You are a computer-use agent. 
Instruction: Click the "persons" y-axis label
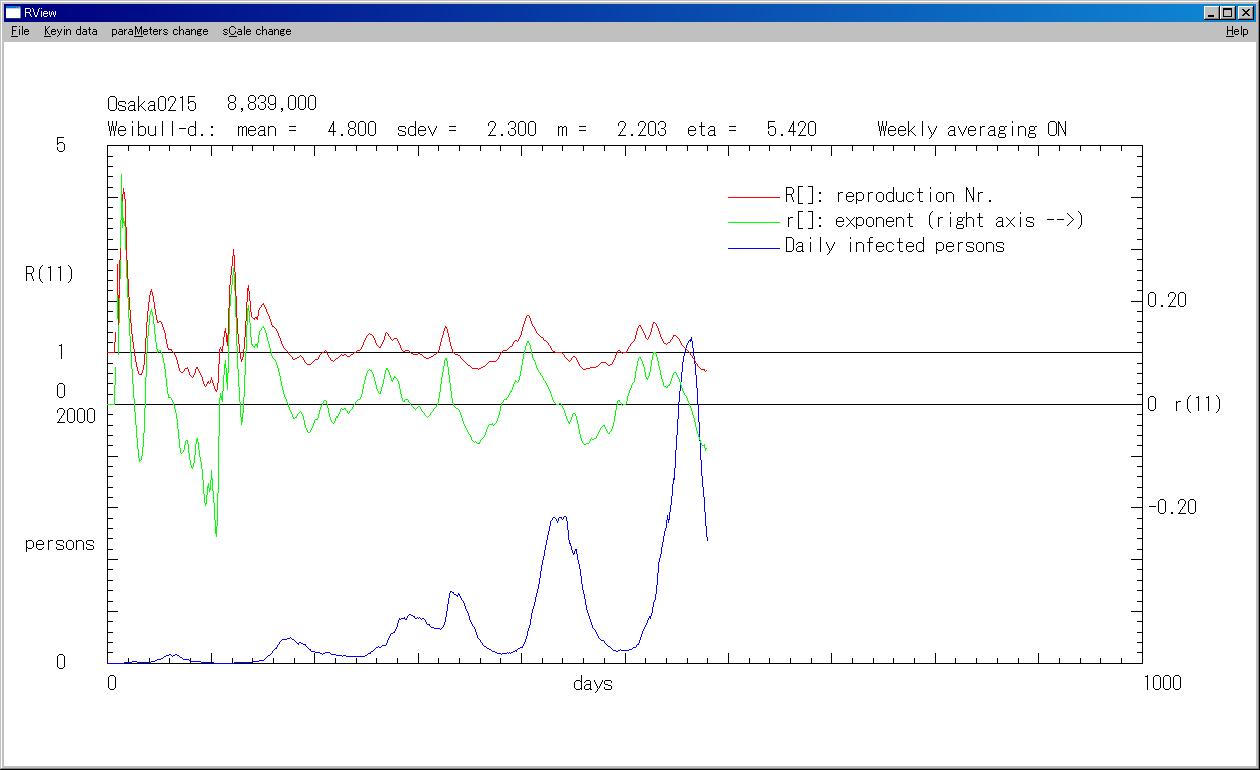pyautogui.click(x=60, y=544)
